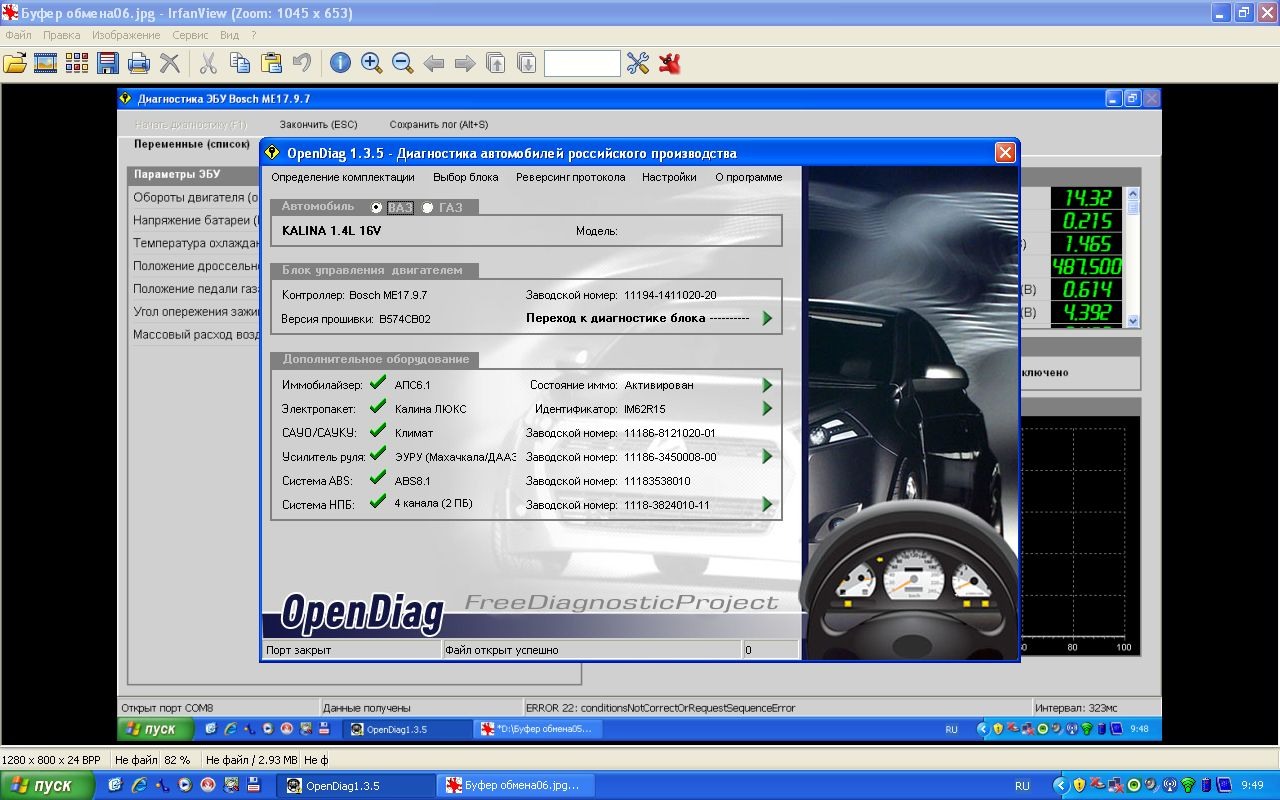Open the Правка menu in IrfanView

pos(62,35)
